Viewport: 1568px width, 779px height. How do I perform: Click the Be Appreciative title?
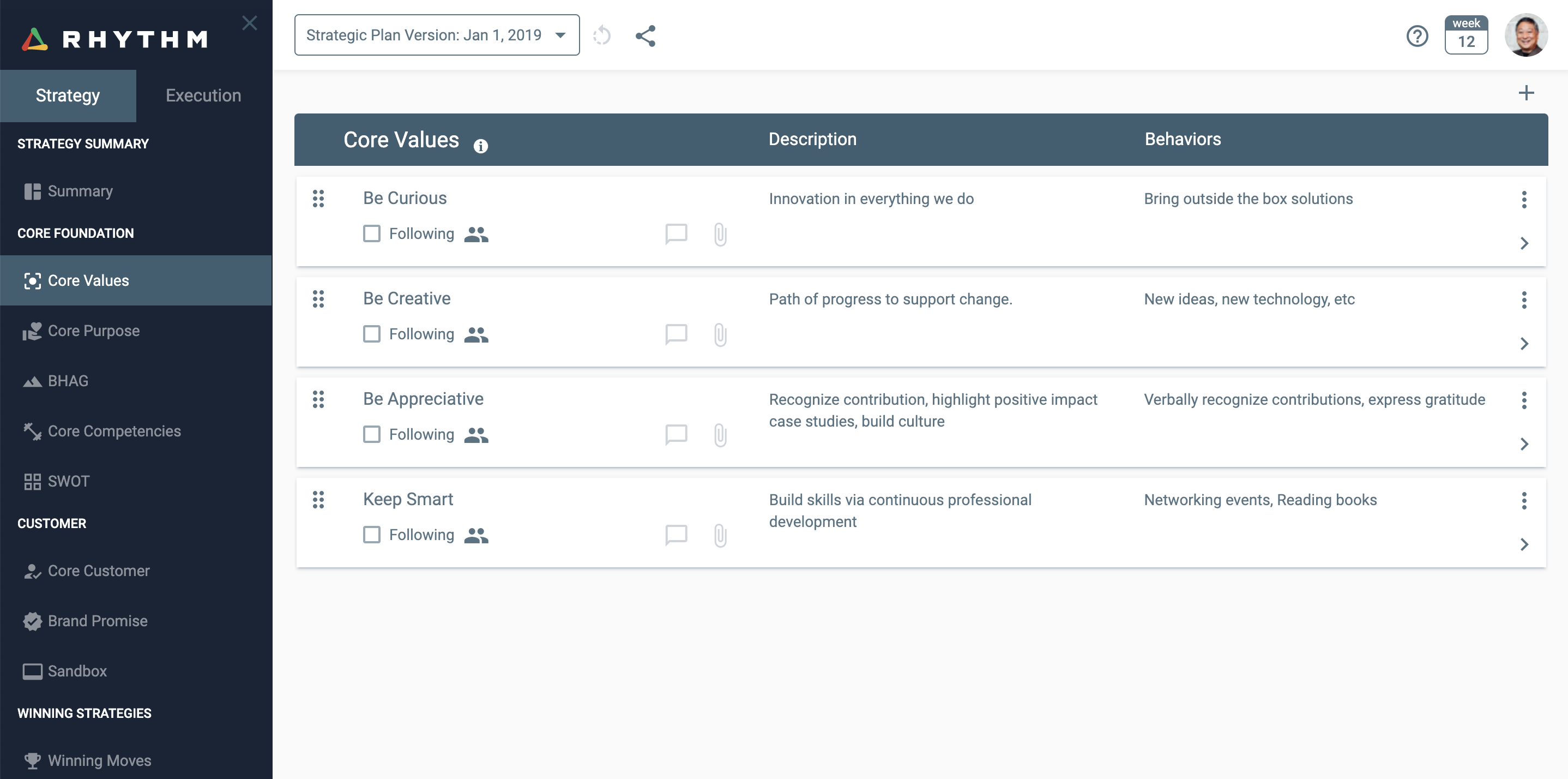point(423,399)
